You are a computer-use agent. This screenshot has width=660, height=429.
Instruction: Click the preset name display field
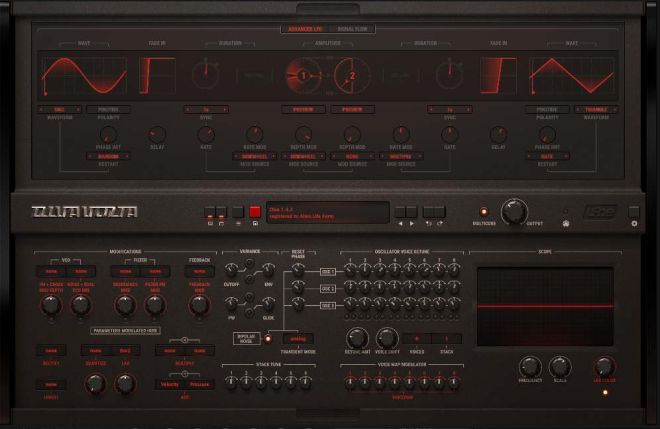click(x=328, y=212)
